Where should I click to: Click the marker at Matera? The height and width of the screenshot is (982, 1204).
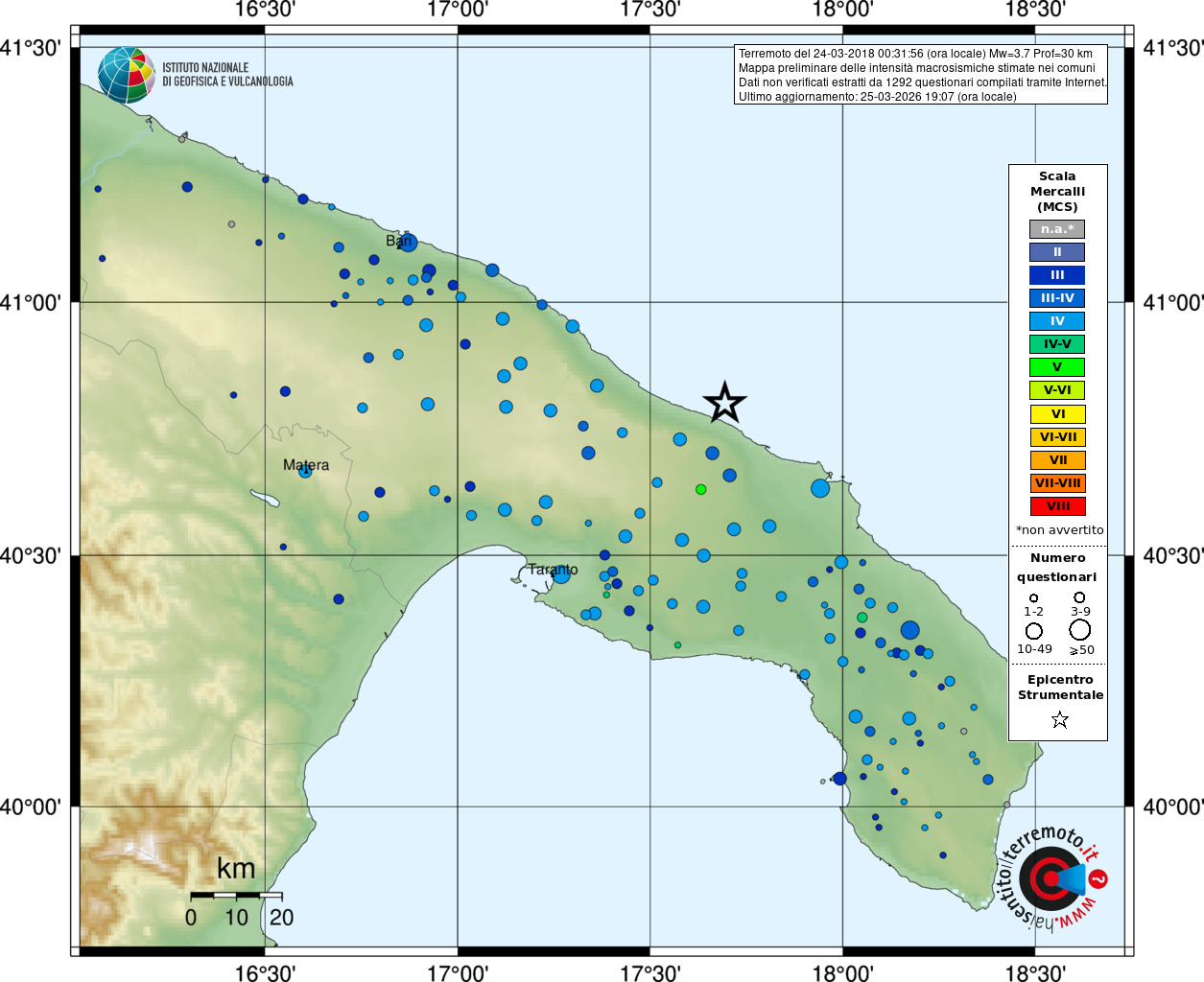305,471
